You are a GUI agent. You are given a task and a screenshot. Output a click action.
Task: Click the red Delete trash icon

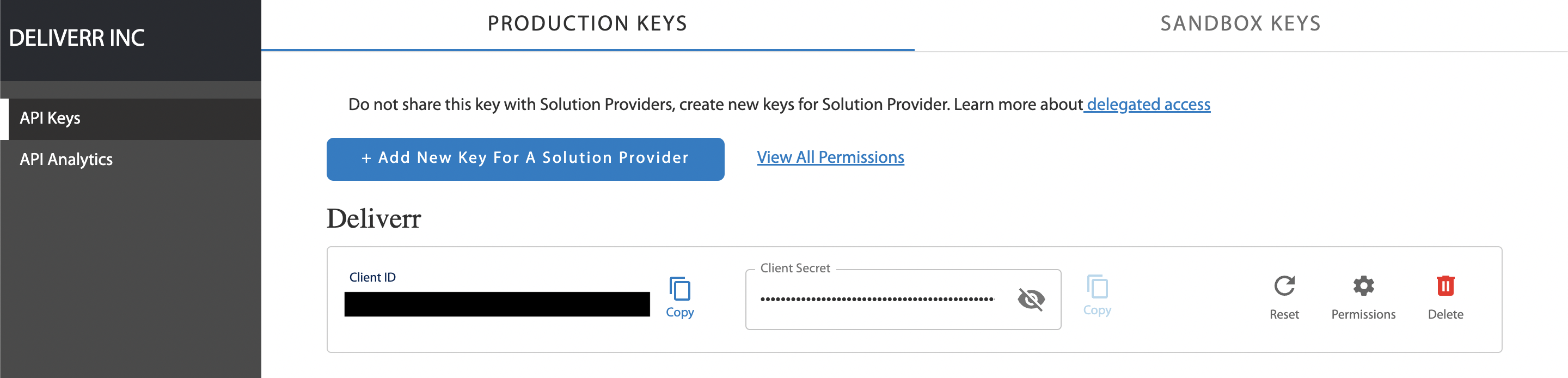1445,285
